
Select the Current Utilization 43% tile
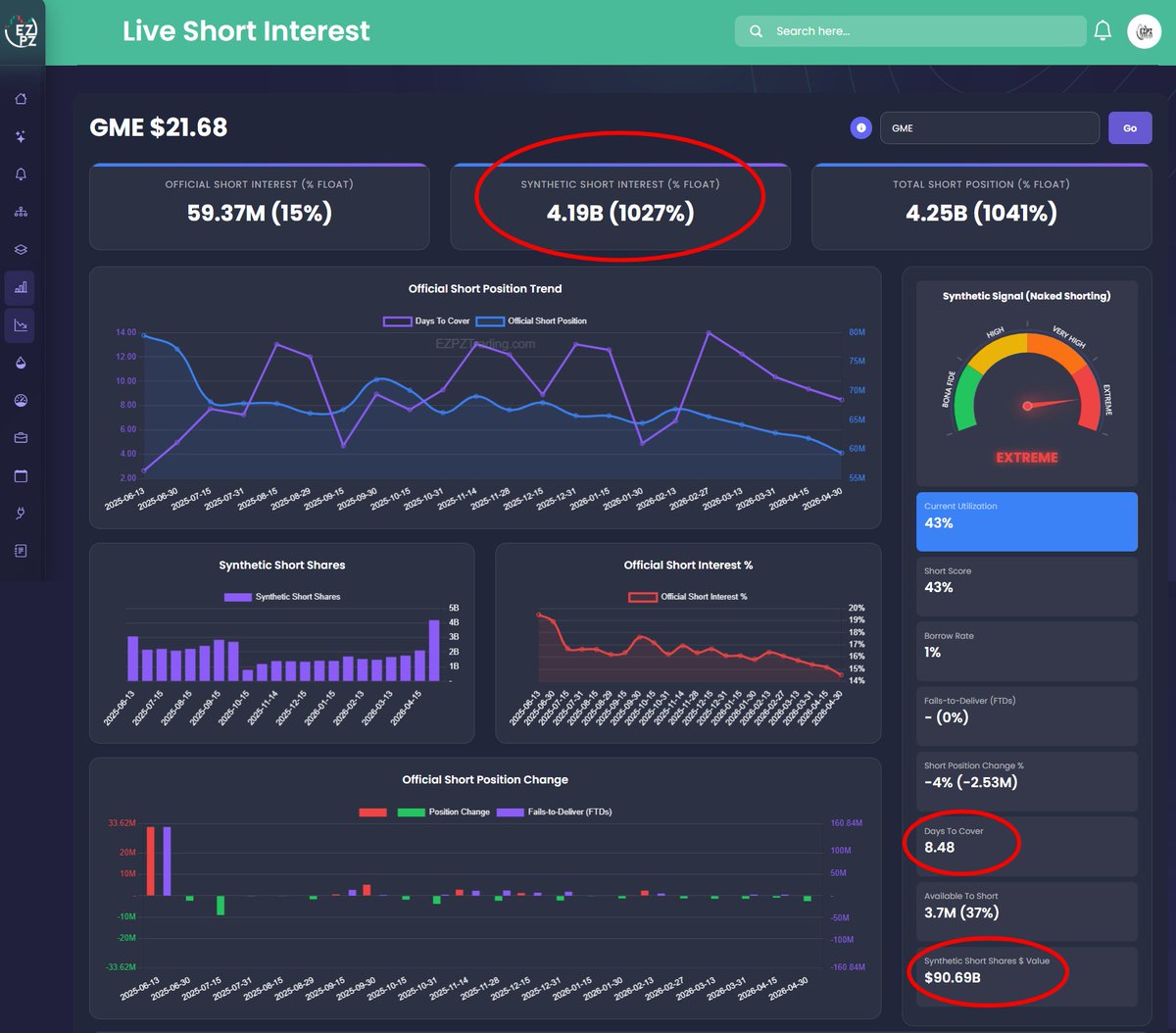[1027, 521]
